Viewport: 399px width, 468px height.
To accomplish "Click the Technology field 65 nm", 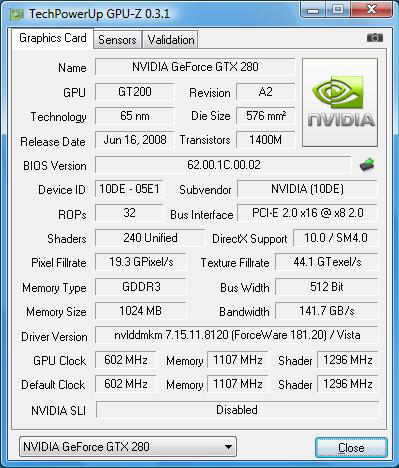I will pyautogui.click(x=134, y=116).
